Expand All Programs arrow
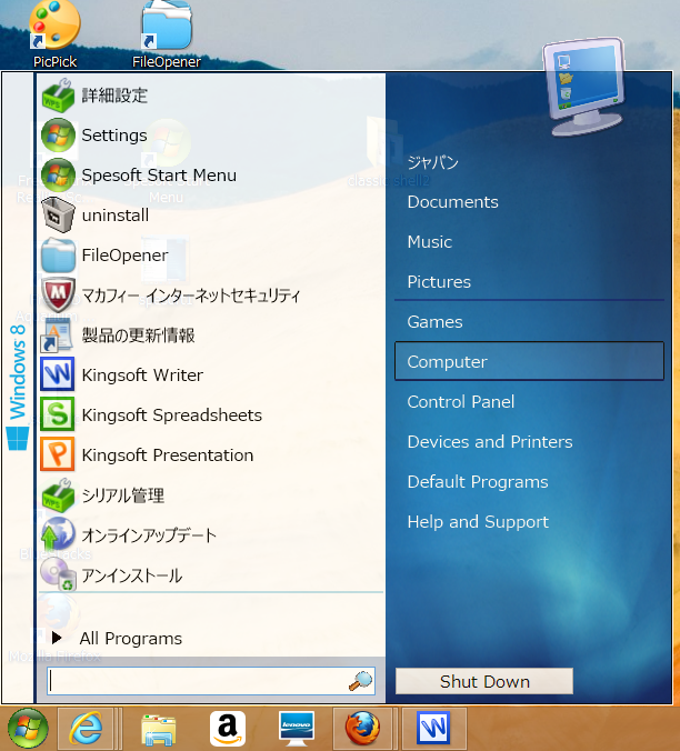The height and width of the screenshot is (751, 680). click(57, 637)
